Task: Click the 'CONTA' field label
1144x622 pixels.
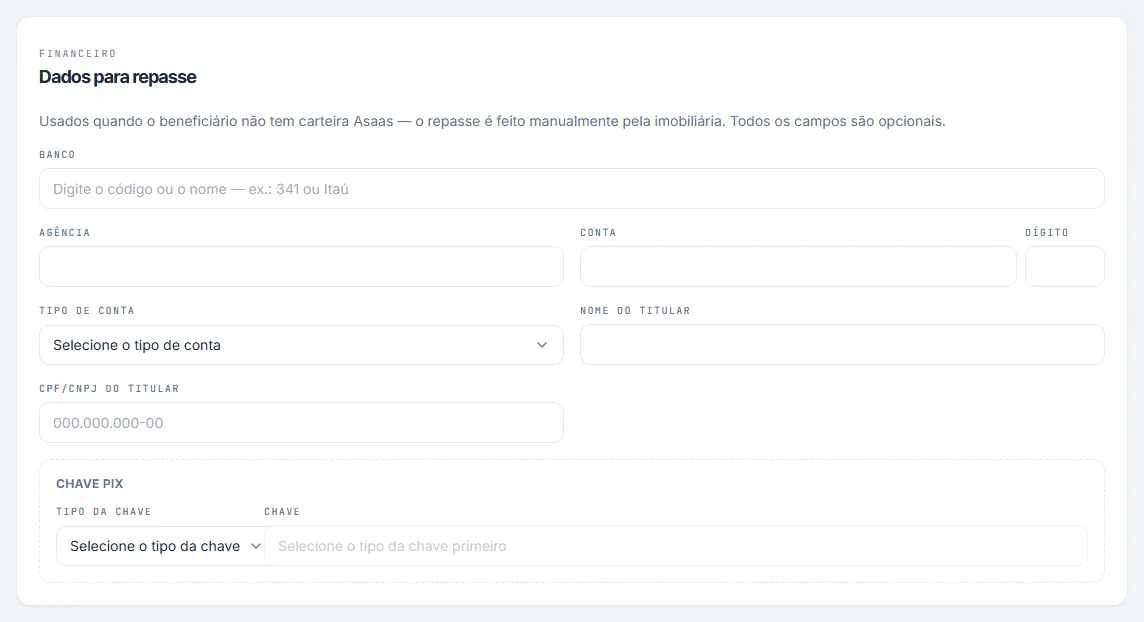Action: [598, 233]
